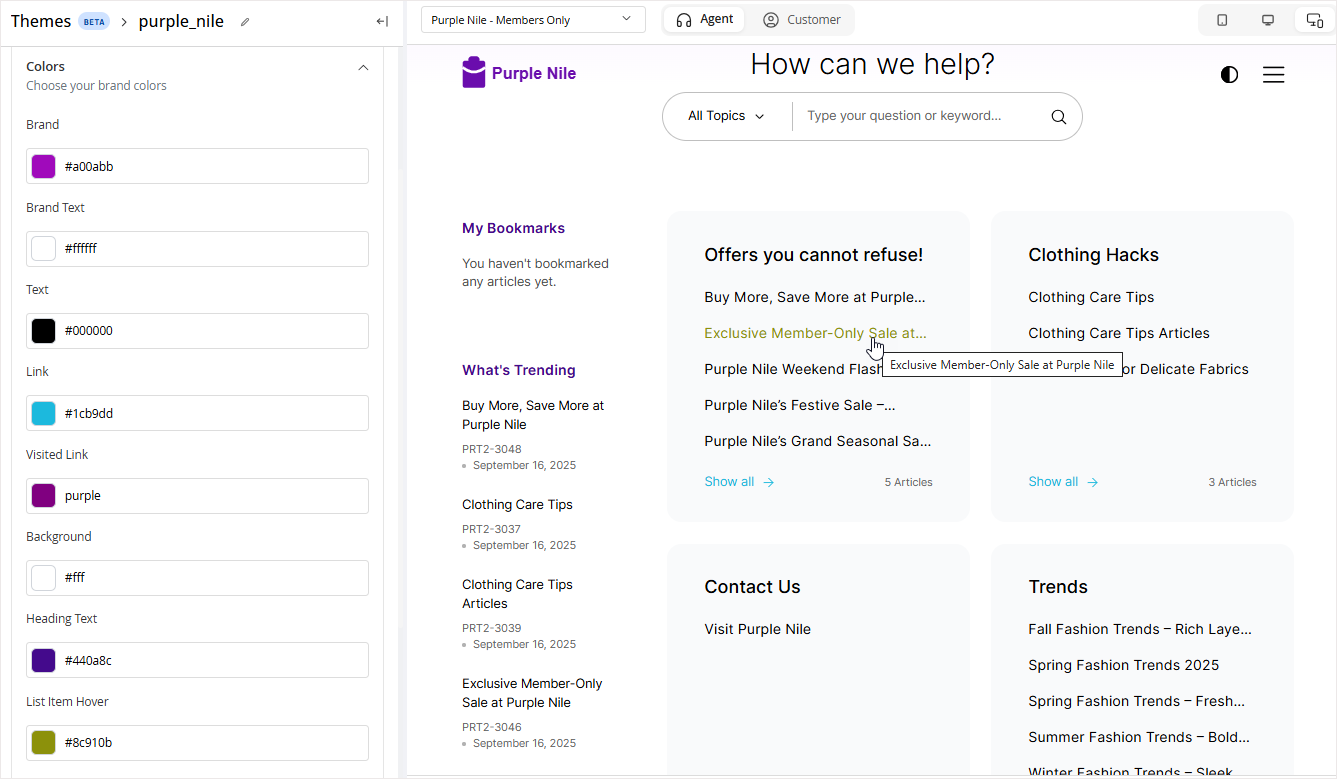Collapse the Colors section
Image resolution: width=1337 pixels, height=779 pixels.
tap(363, 67)
